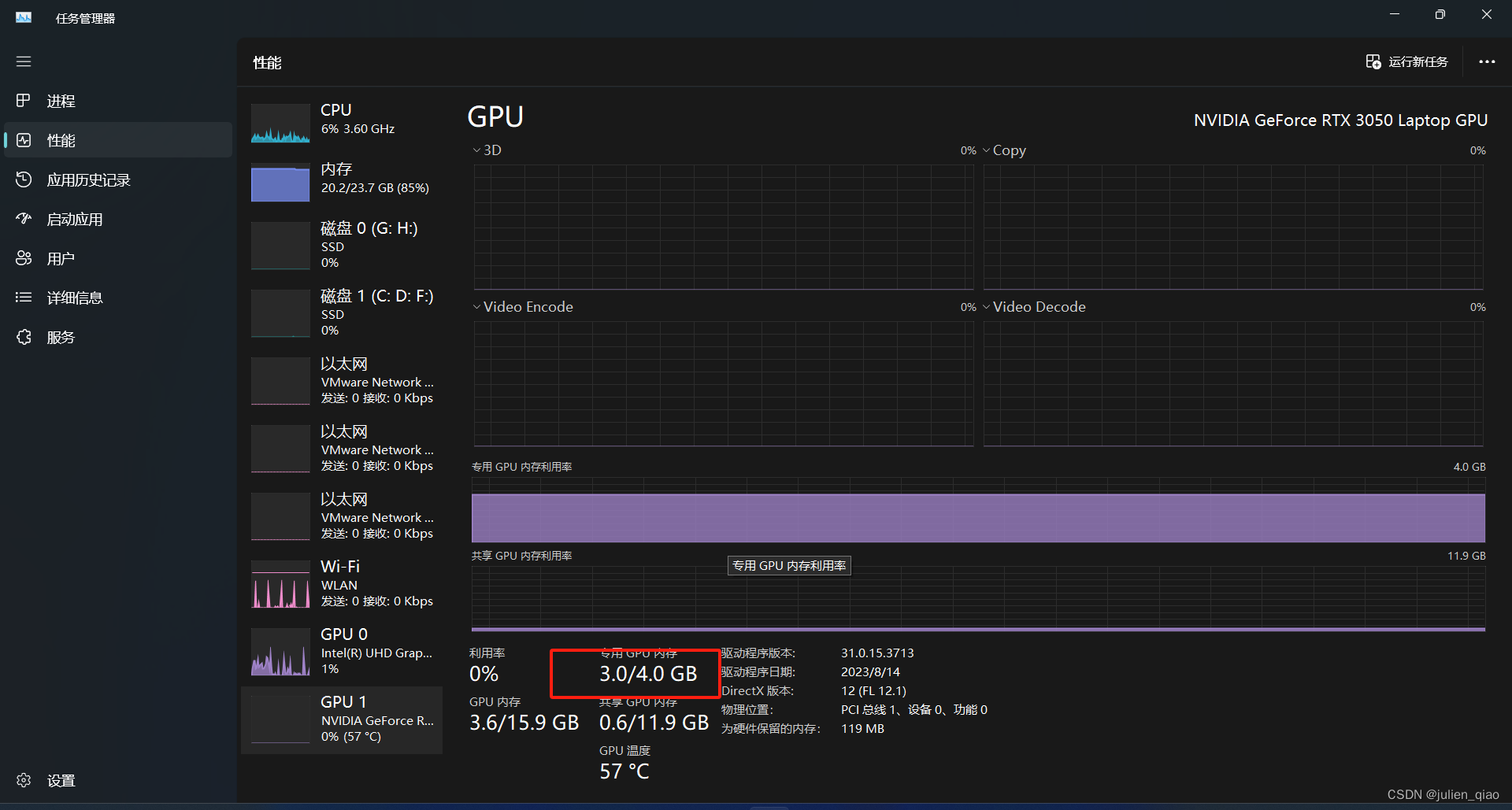Click DirectX version 12 (FL 12.1)

click(x=873, y=691)
